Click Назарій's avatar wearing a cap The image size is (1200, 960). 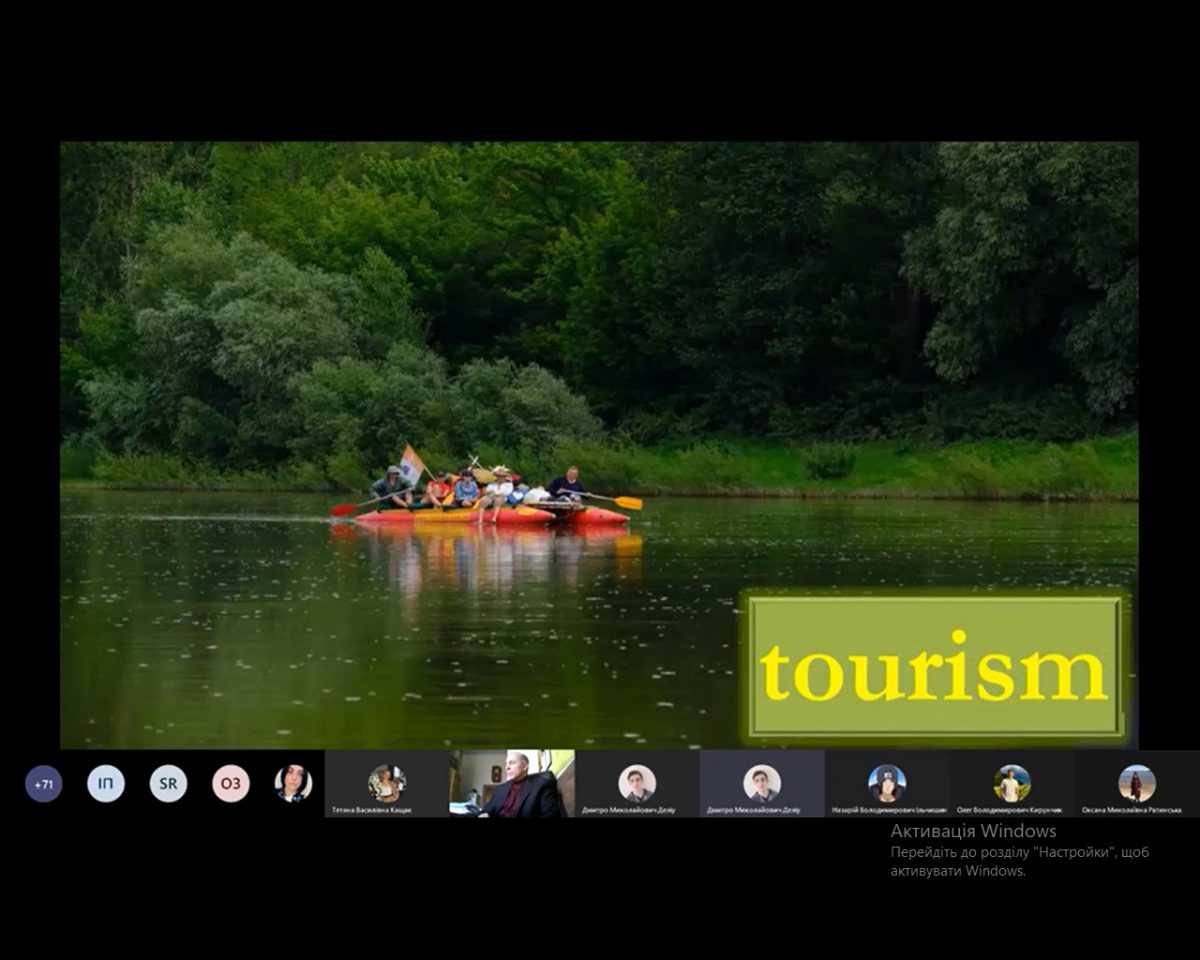(x=886, y=782)
